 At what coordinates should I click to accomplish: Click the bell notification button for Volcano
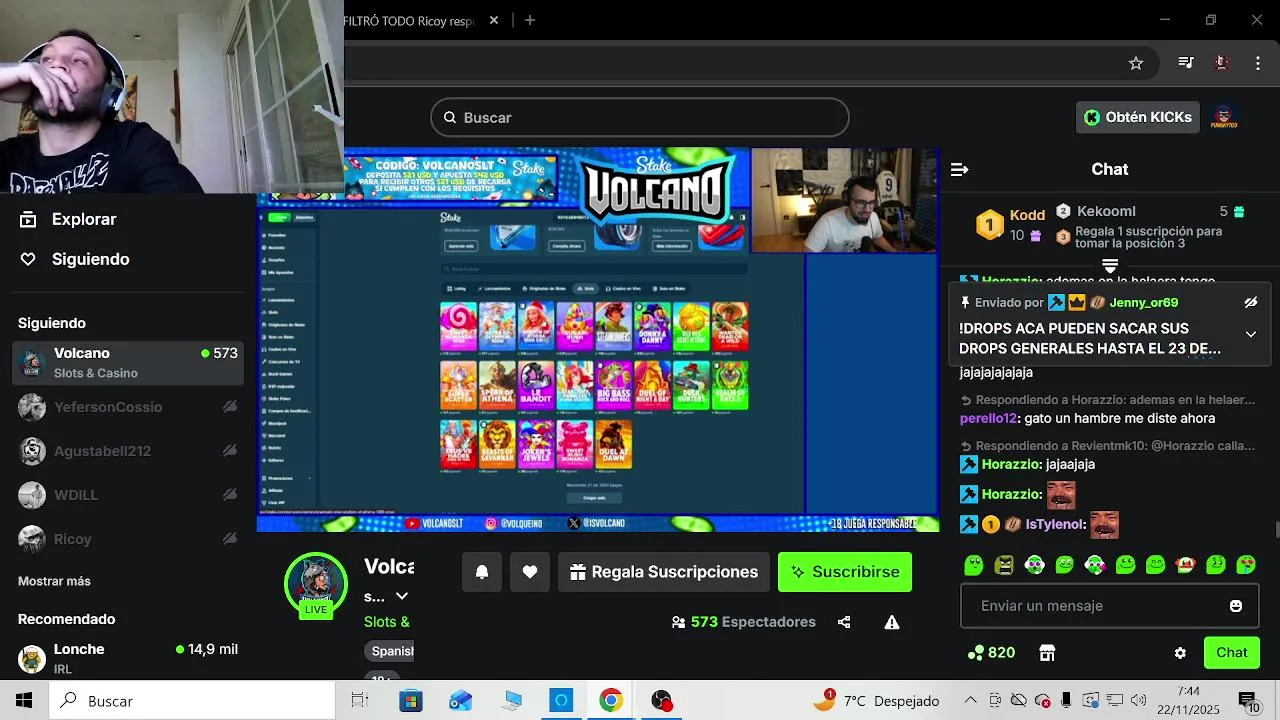[482, 572]
